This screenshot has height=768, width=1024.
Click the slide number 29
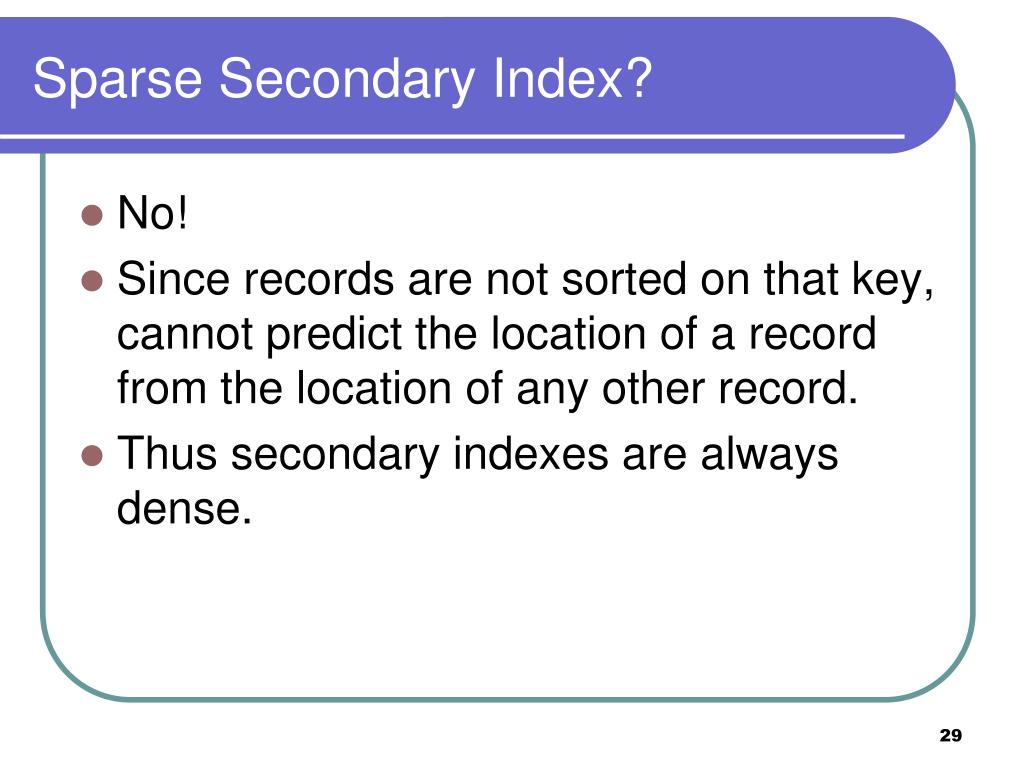point(950,735)
